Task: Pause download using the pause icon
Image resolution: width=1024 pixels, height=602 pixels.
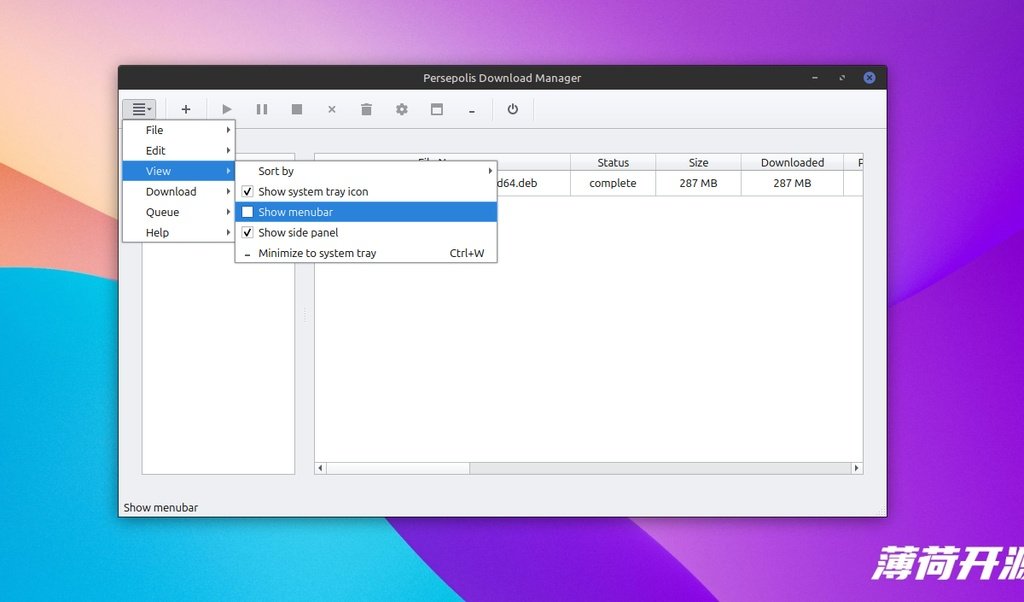Action: coord(262,109)
